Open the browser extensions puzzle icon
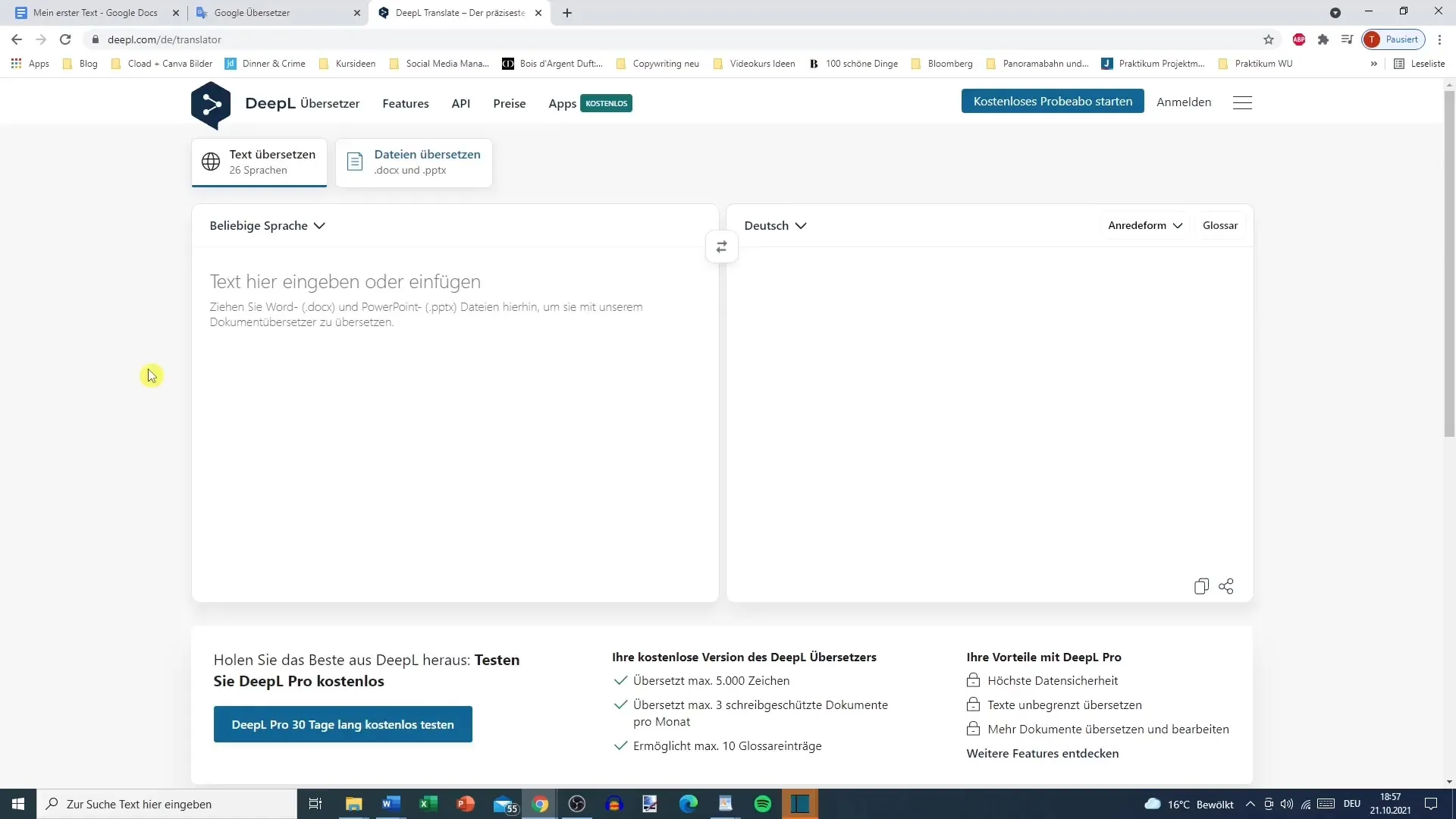 [1323, 39]
